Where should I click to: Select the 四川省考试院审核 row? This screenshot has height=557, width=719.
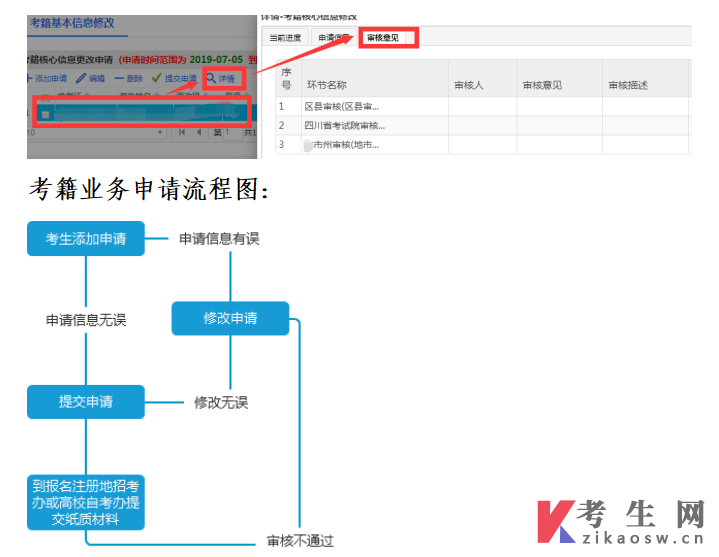(483, 125)
